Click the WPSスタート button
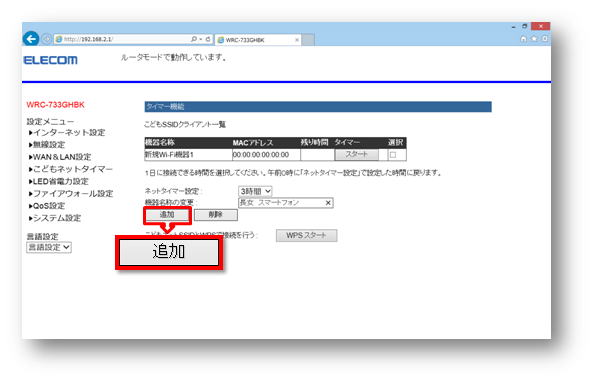Viewport: 593px width, 381px height. 306,235
